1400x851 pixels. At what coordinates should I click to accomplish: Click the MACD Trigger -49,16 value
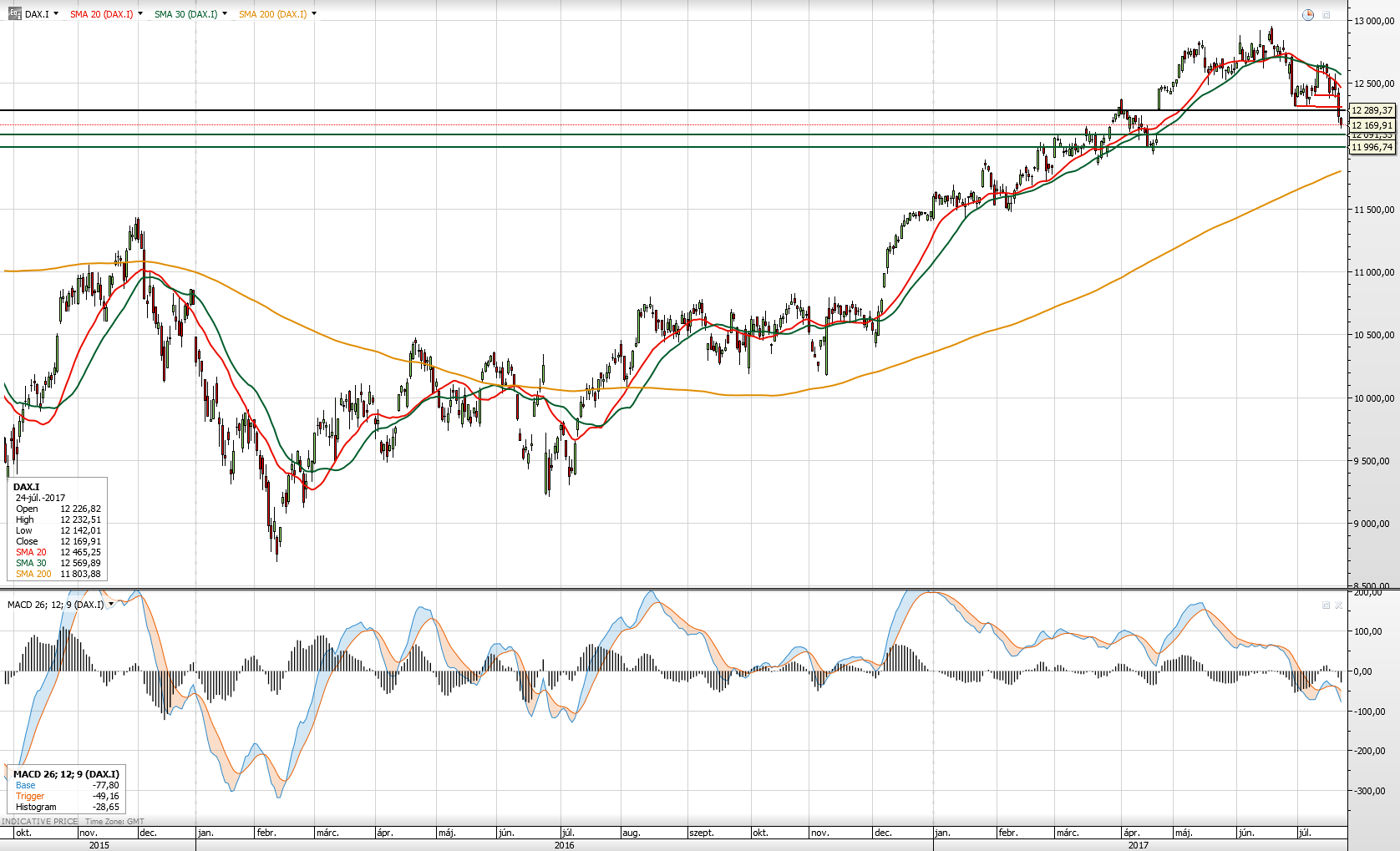coord(105,796)
